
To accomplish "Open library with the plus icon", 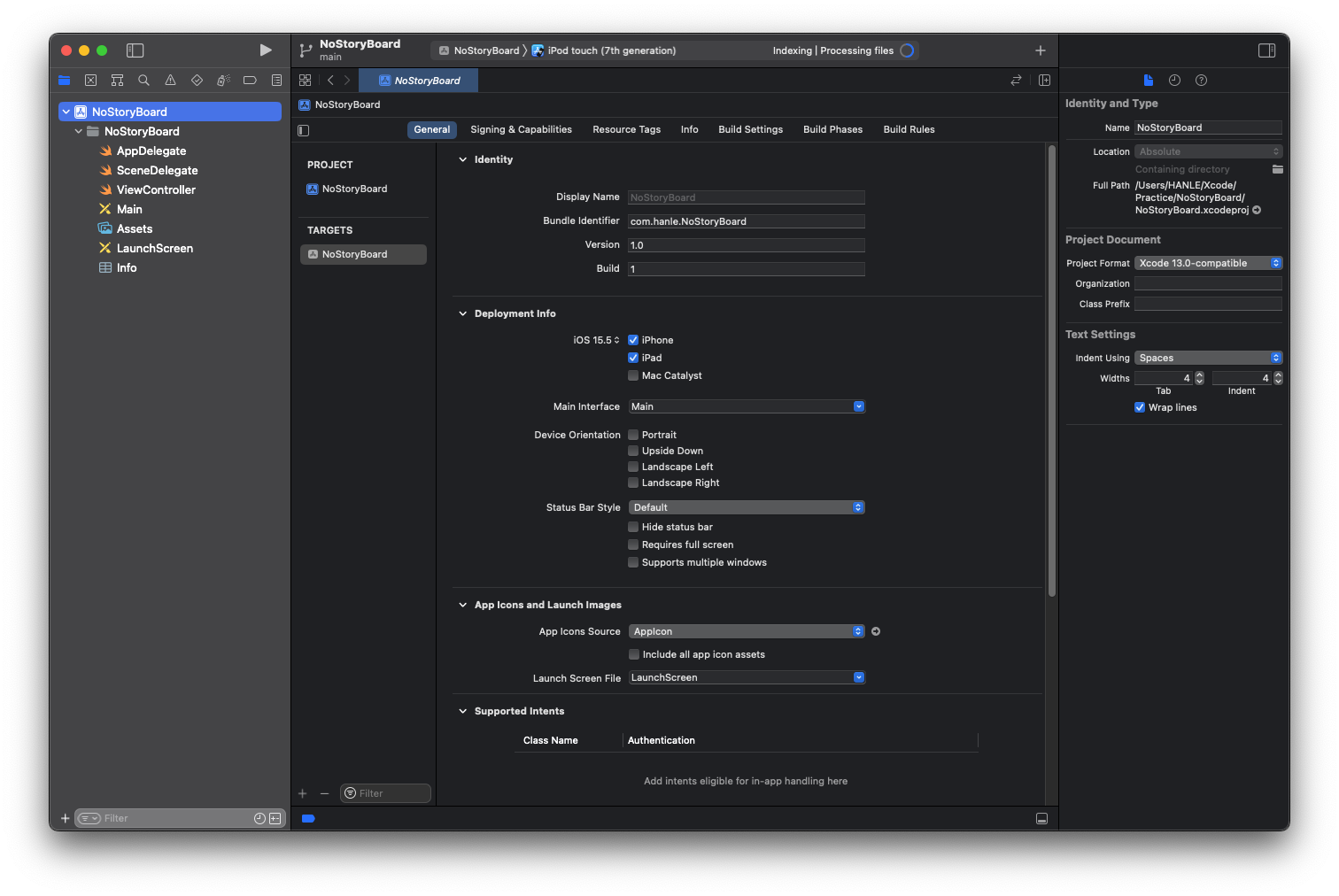I will [1041, 50].
